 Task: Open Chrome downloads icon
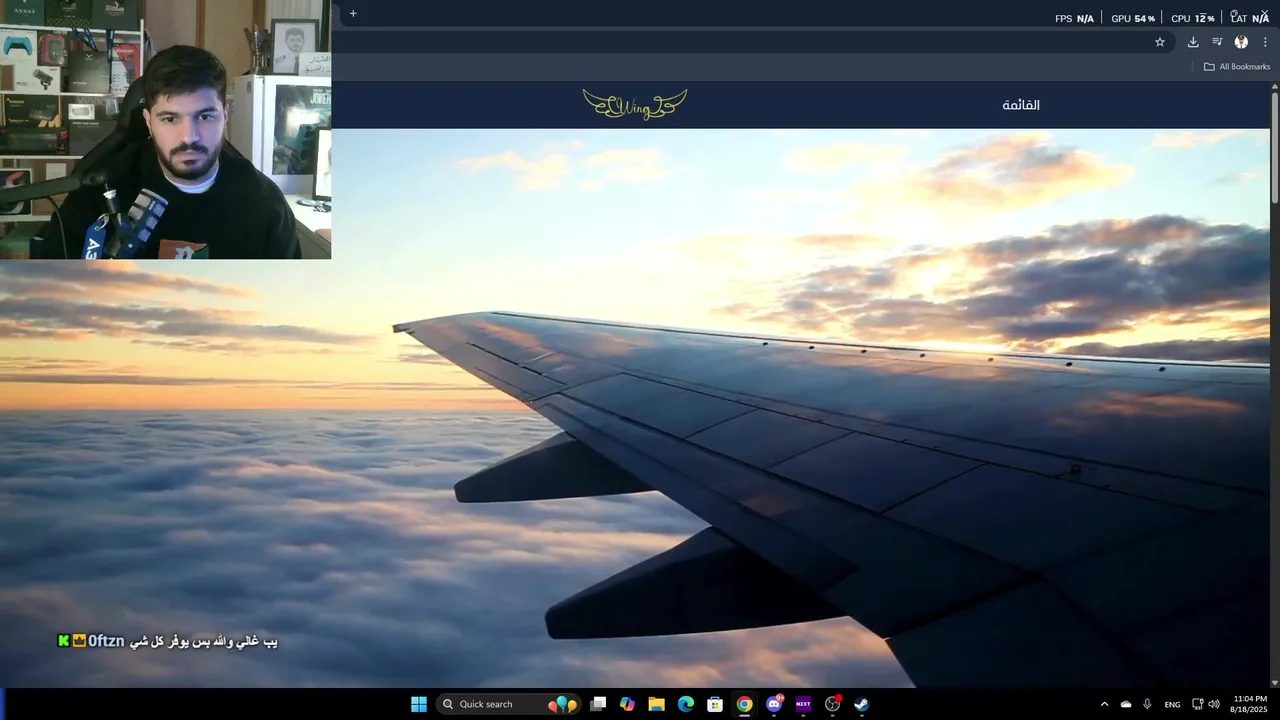tap(1193, 42)
